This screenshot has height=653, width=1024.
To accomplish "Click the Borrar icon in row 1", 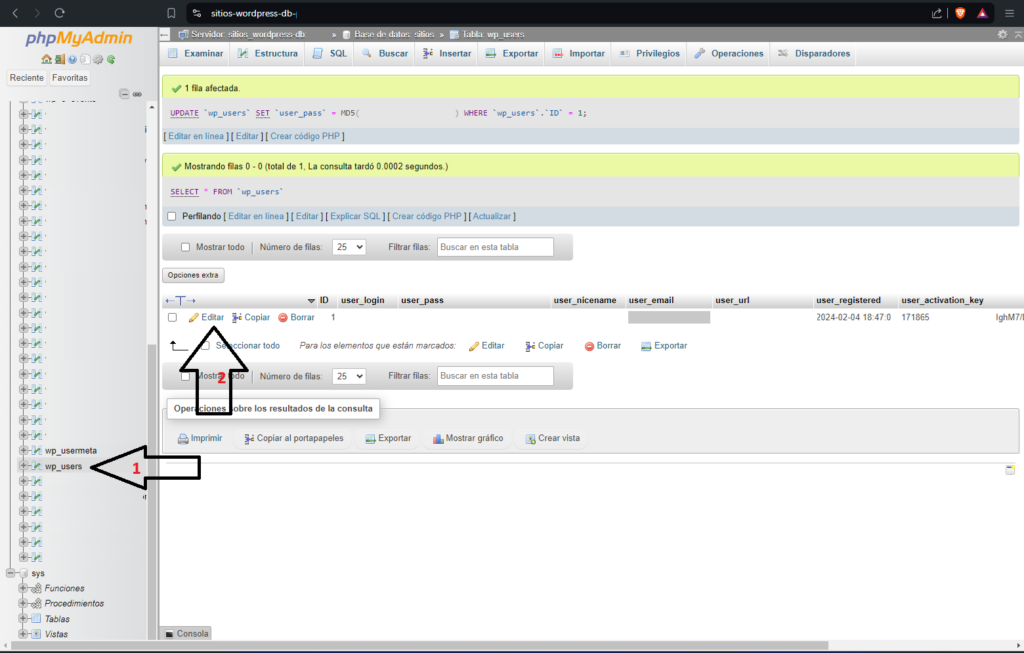I will pos(283,317).
